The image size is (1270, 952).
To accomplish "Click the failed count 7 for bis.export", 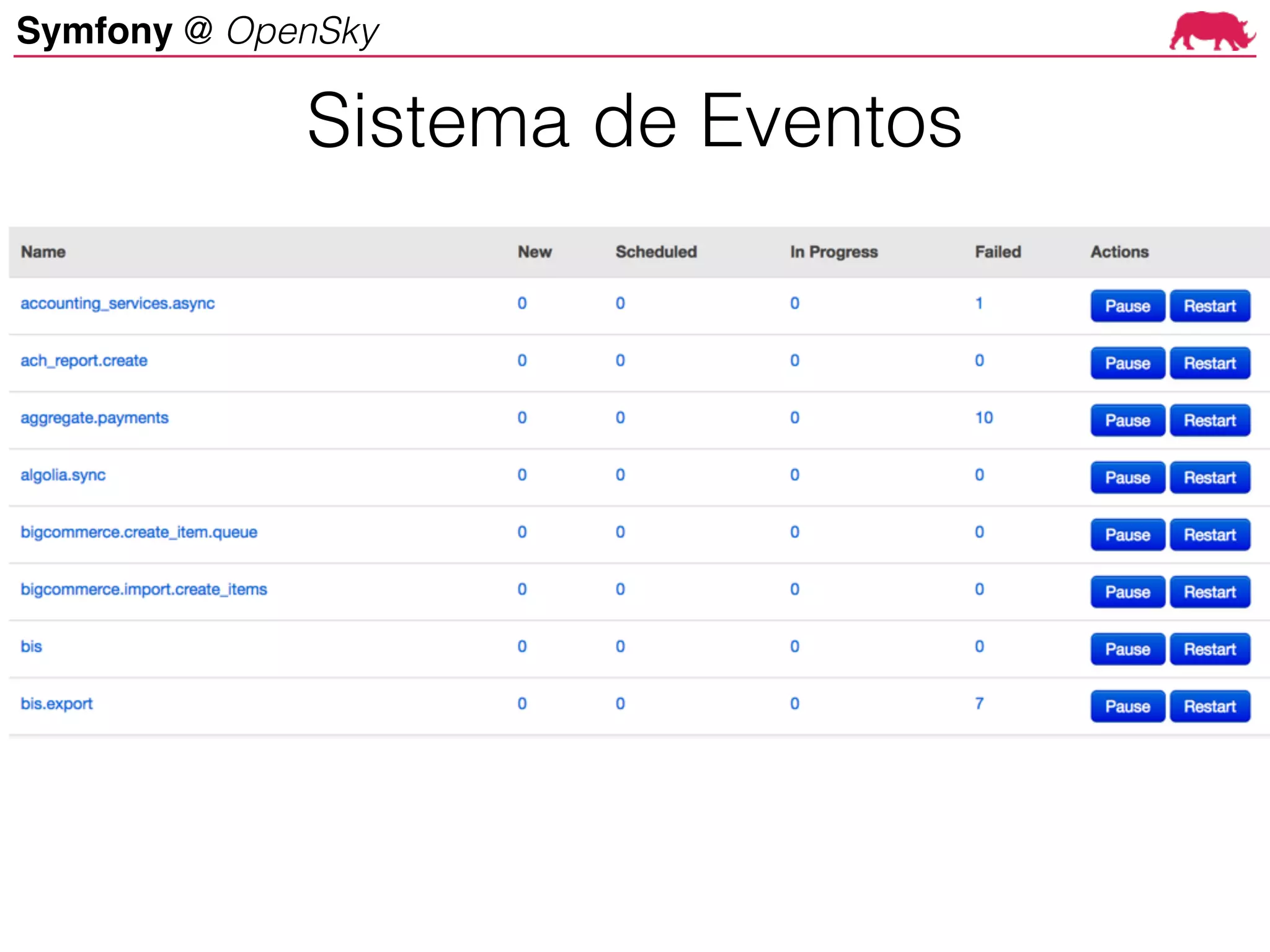I will coord(979,704).
